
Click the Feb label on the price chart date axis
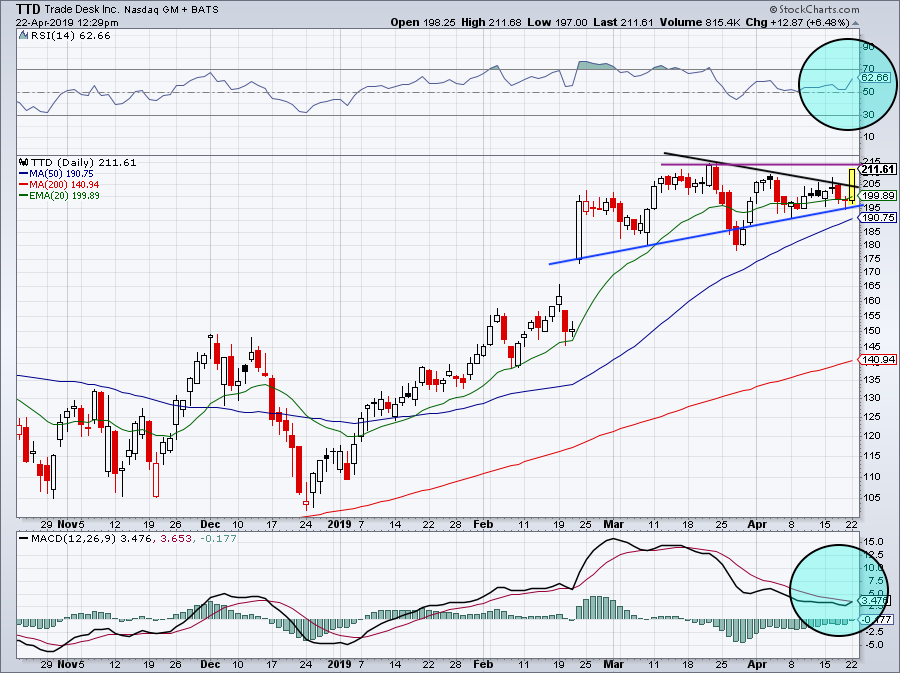click(x=483, y=524)
